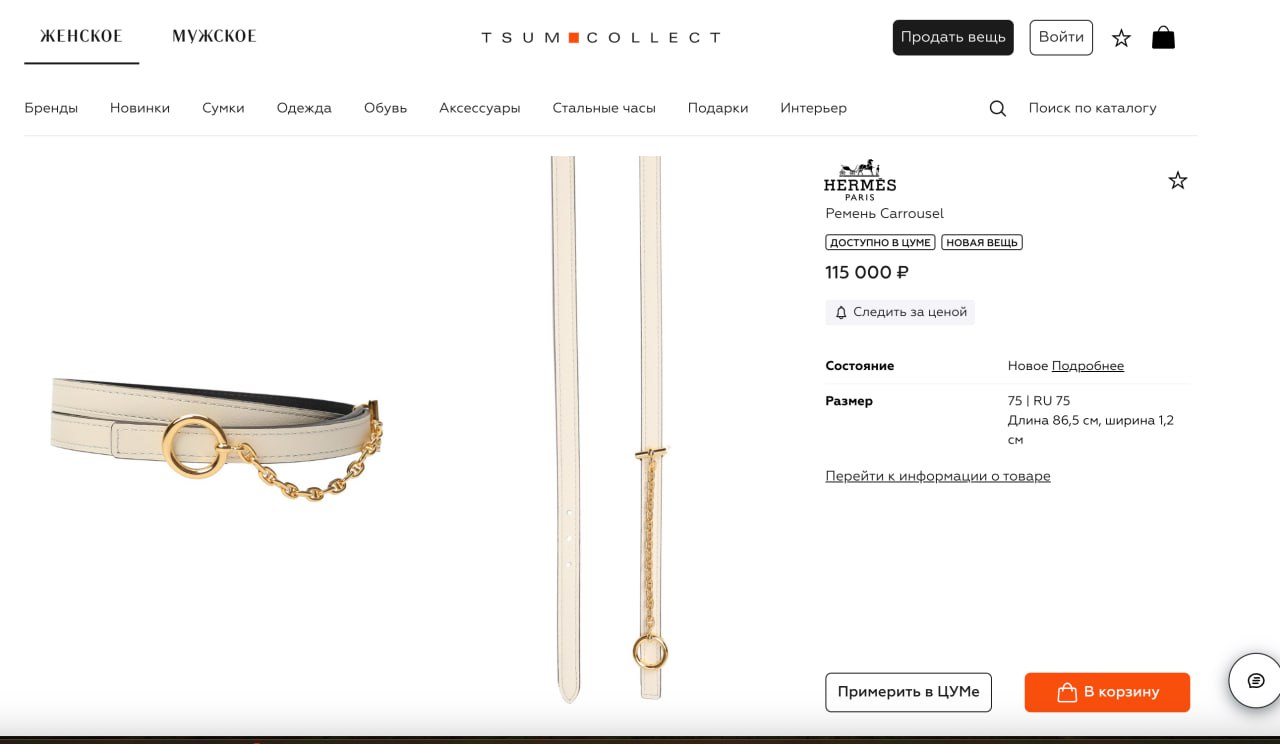Add Carrousel belt to favorites star

1178,180
